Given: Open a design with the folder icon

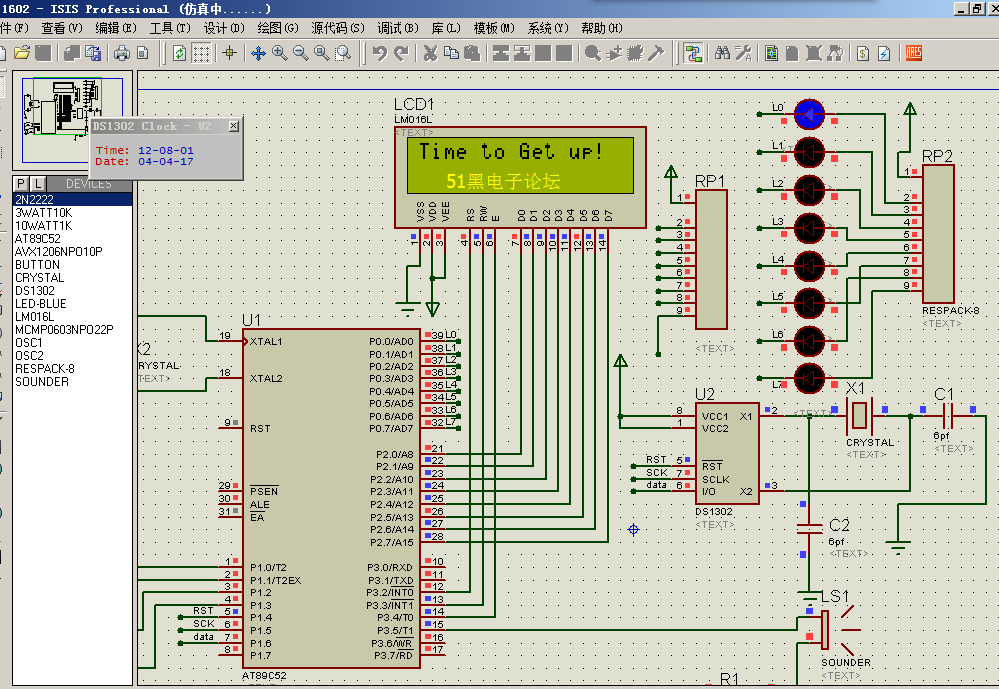Looking at the screenshot, I should (x=22, y=53).
